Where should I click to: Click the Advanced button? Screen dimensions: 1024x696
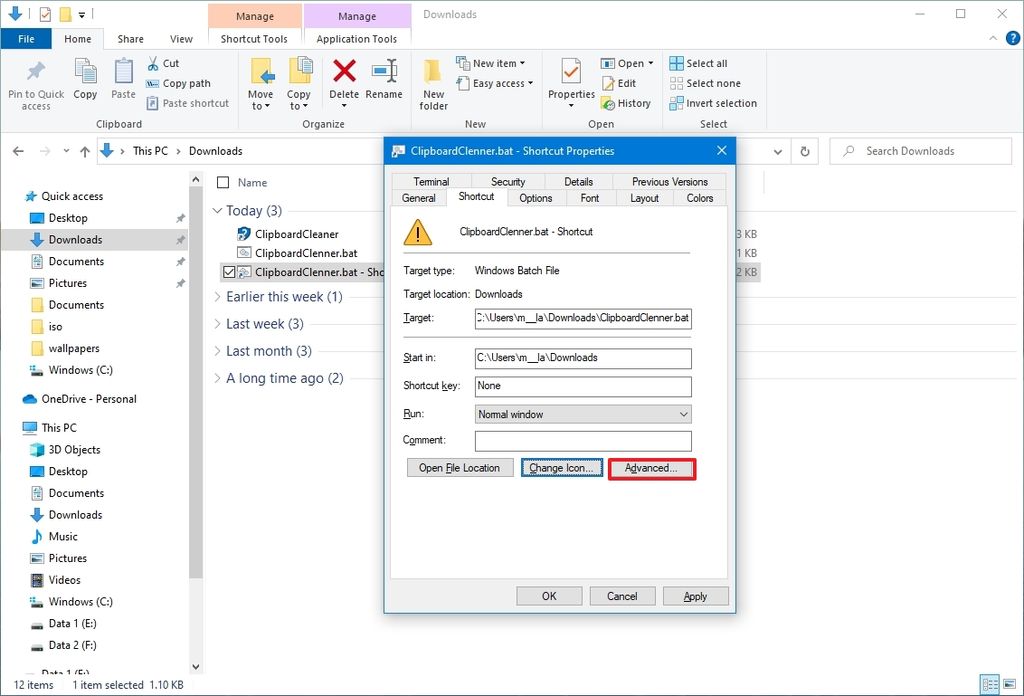(651, 467)
